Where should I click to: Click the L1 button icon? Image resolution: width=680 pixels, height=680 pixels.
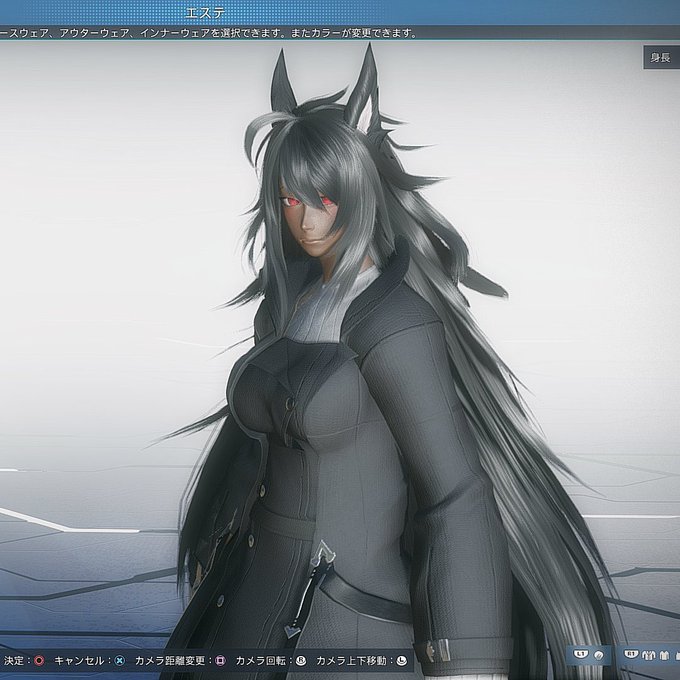pos(580,654)
